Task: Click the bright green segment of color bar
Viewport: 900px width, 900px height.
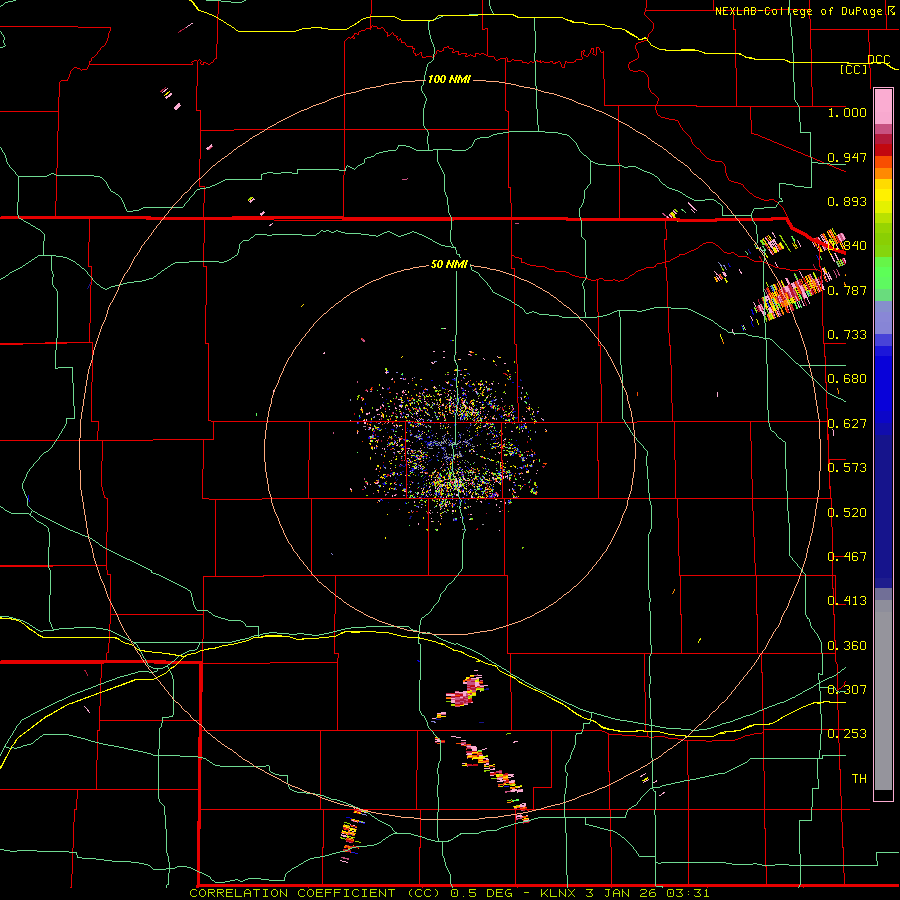Action: (883, 273)
